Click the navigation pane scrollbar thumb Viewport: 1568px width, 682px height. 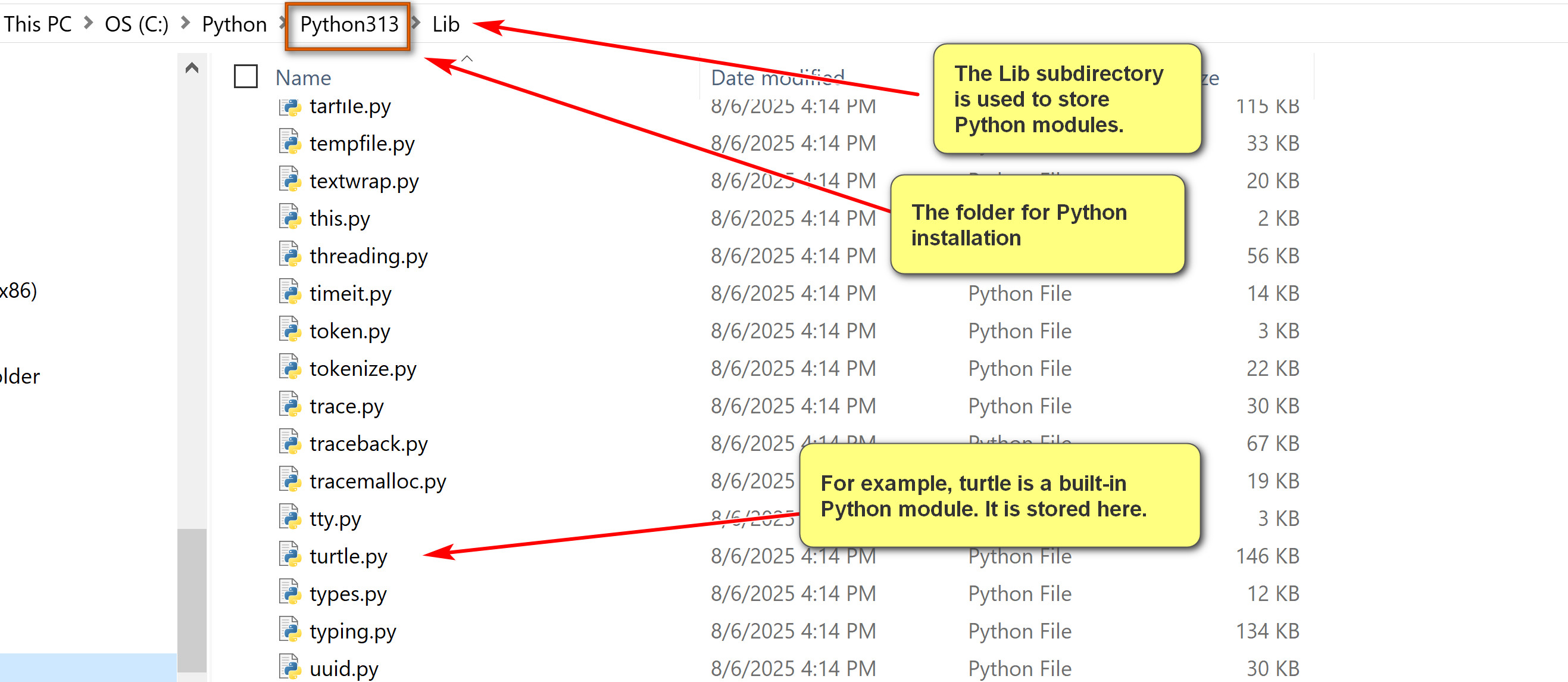click(192, 600)
